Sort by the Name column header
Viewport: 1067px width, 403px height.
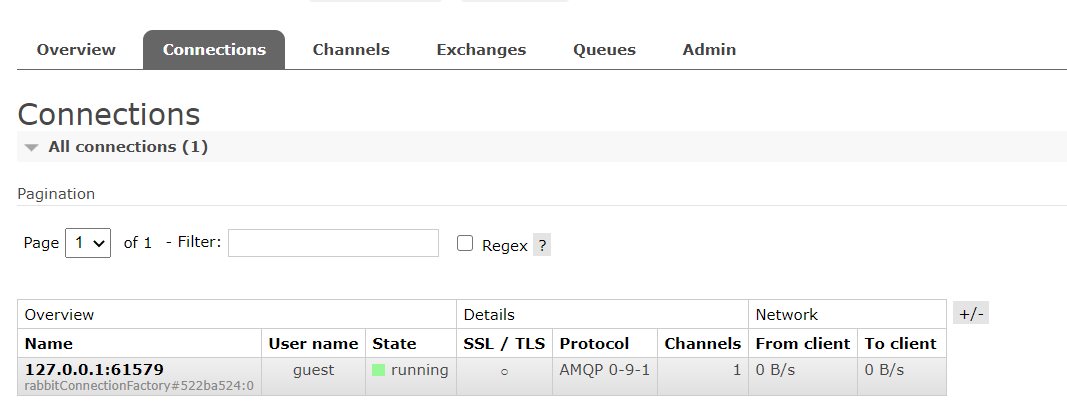point(49,344)
